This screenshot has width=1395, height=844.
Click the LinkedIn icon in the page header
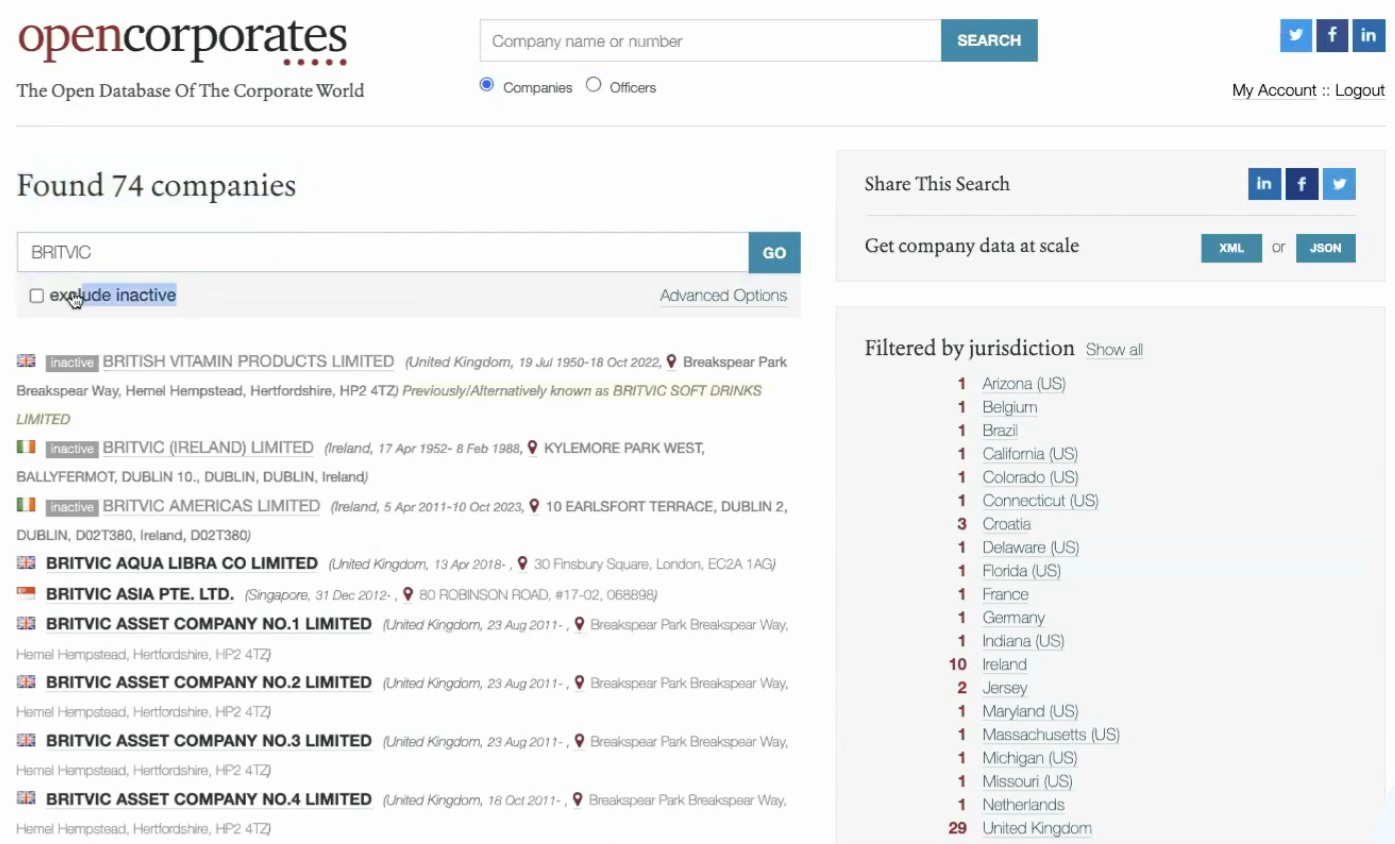pyautogui.click(x=1368, y=35)
